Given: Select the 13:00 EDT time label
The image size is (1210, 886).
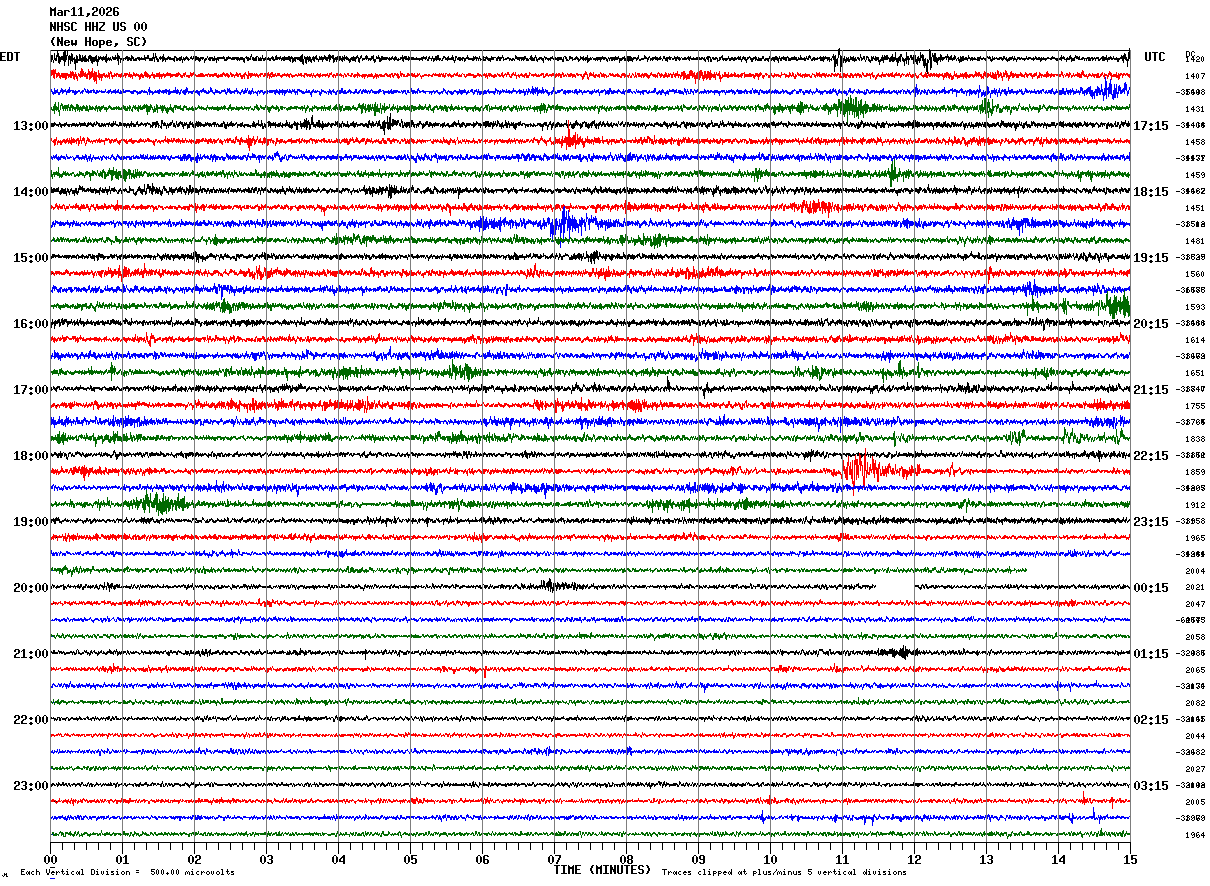Looking at the screenshot, I should tap(31, 126).
